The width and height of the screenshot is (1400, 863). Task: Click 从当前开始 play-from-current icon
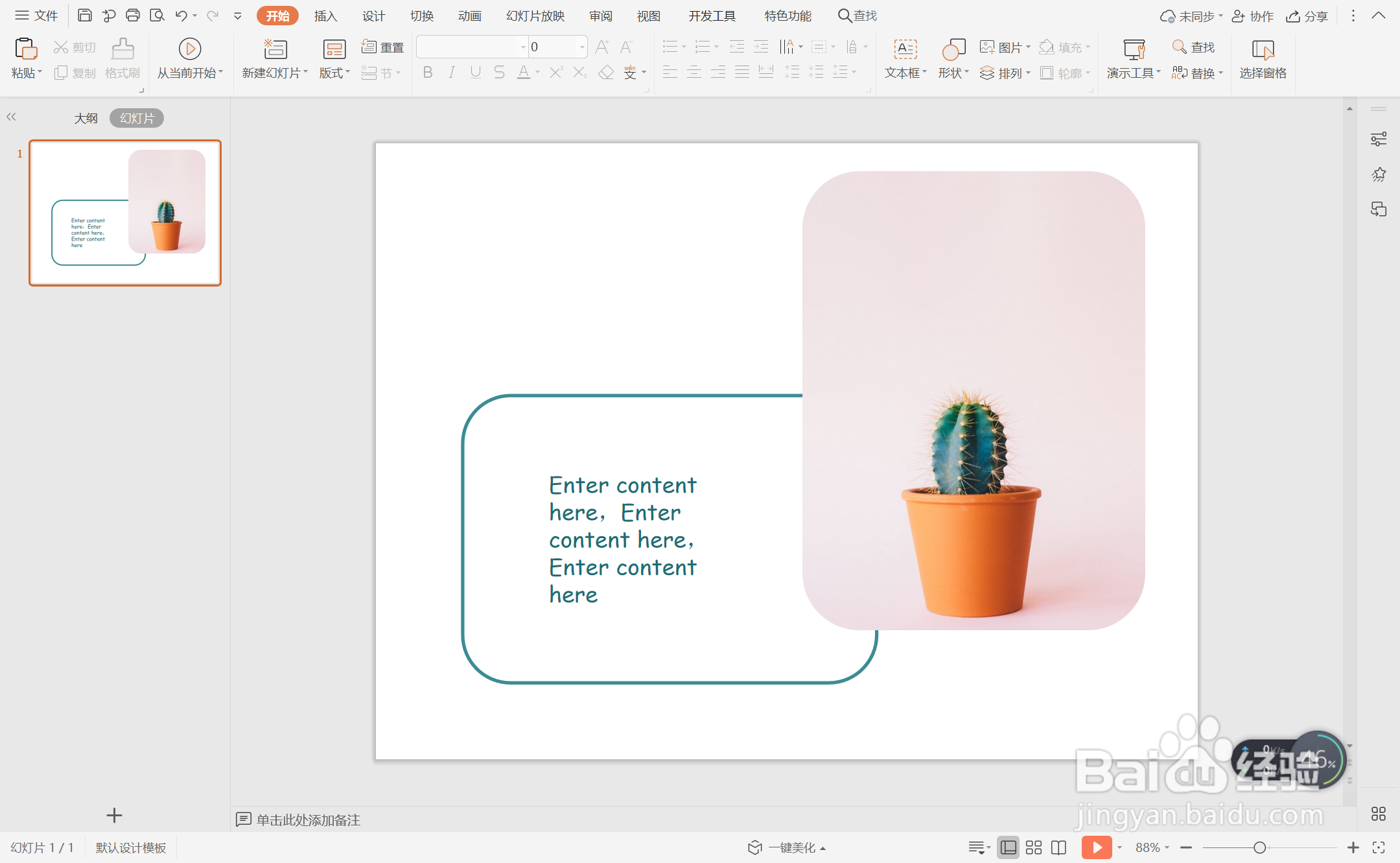click(189, 49)
